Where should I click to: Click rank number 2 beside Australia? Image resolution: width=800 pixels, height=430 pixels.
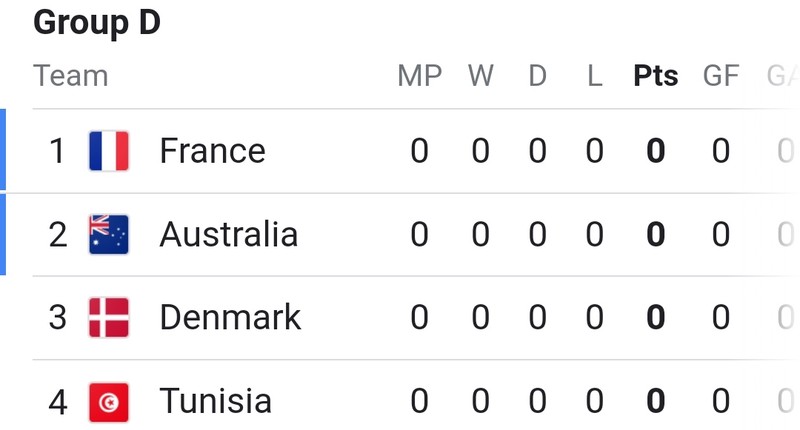click(x=58, y=235)
